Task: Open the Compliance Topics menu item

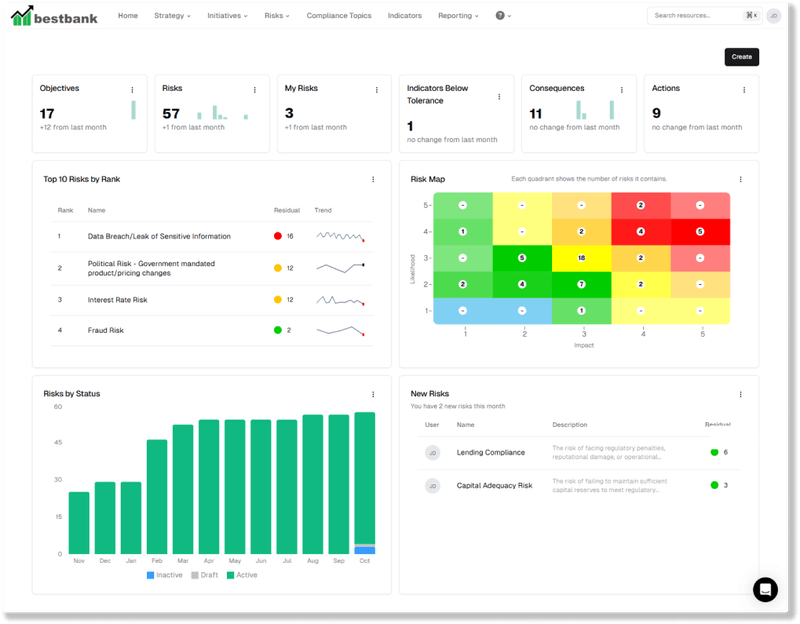Action: 337,16
